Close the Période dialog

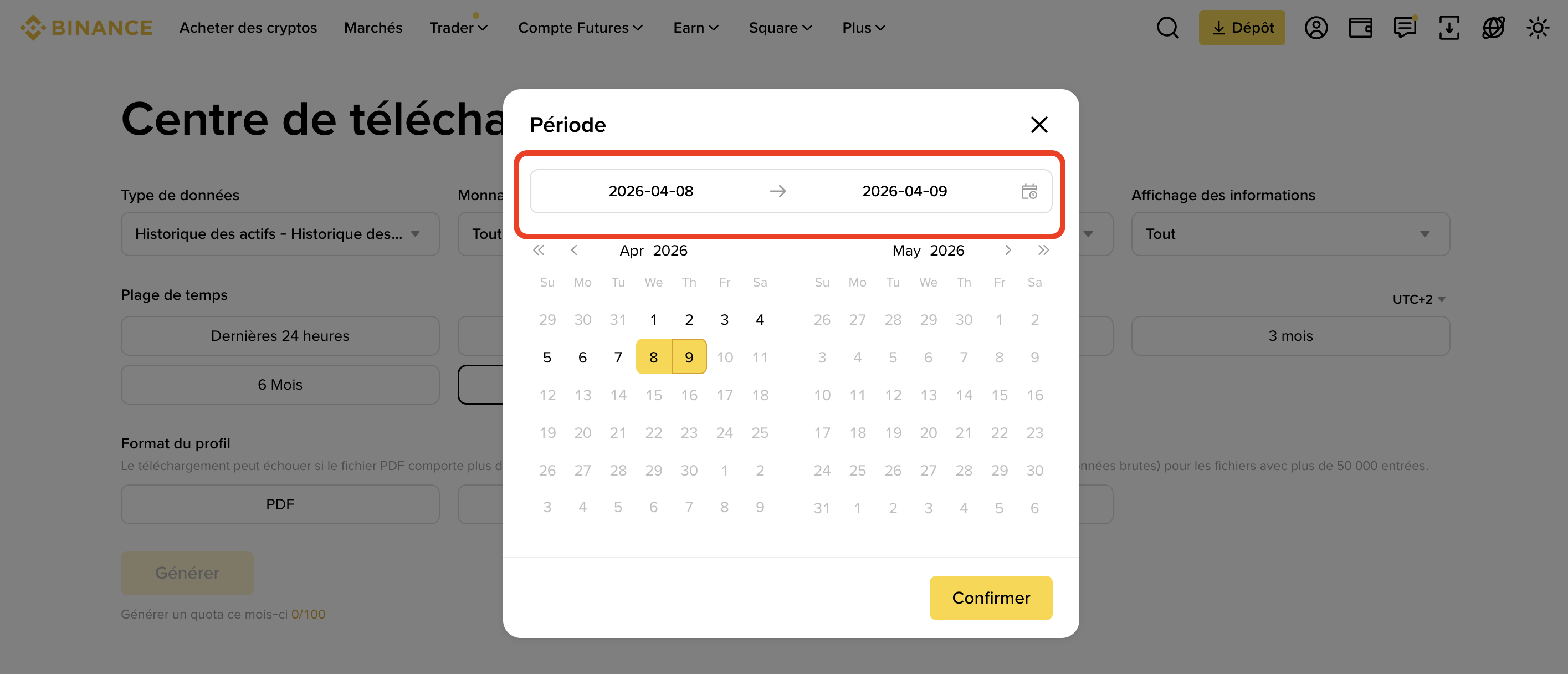pyautogui.click(x=1039, y=125)
